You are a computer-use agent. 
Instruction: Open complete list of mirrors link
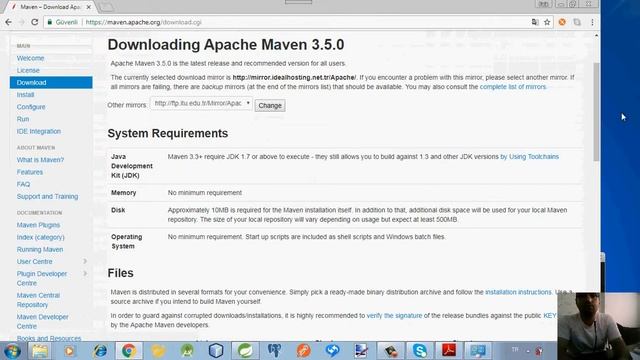[513, 87]
